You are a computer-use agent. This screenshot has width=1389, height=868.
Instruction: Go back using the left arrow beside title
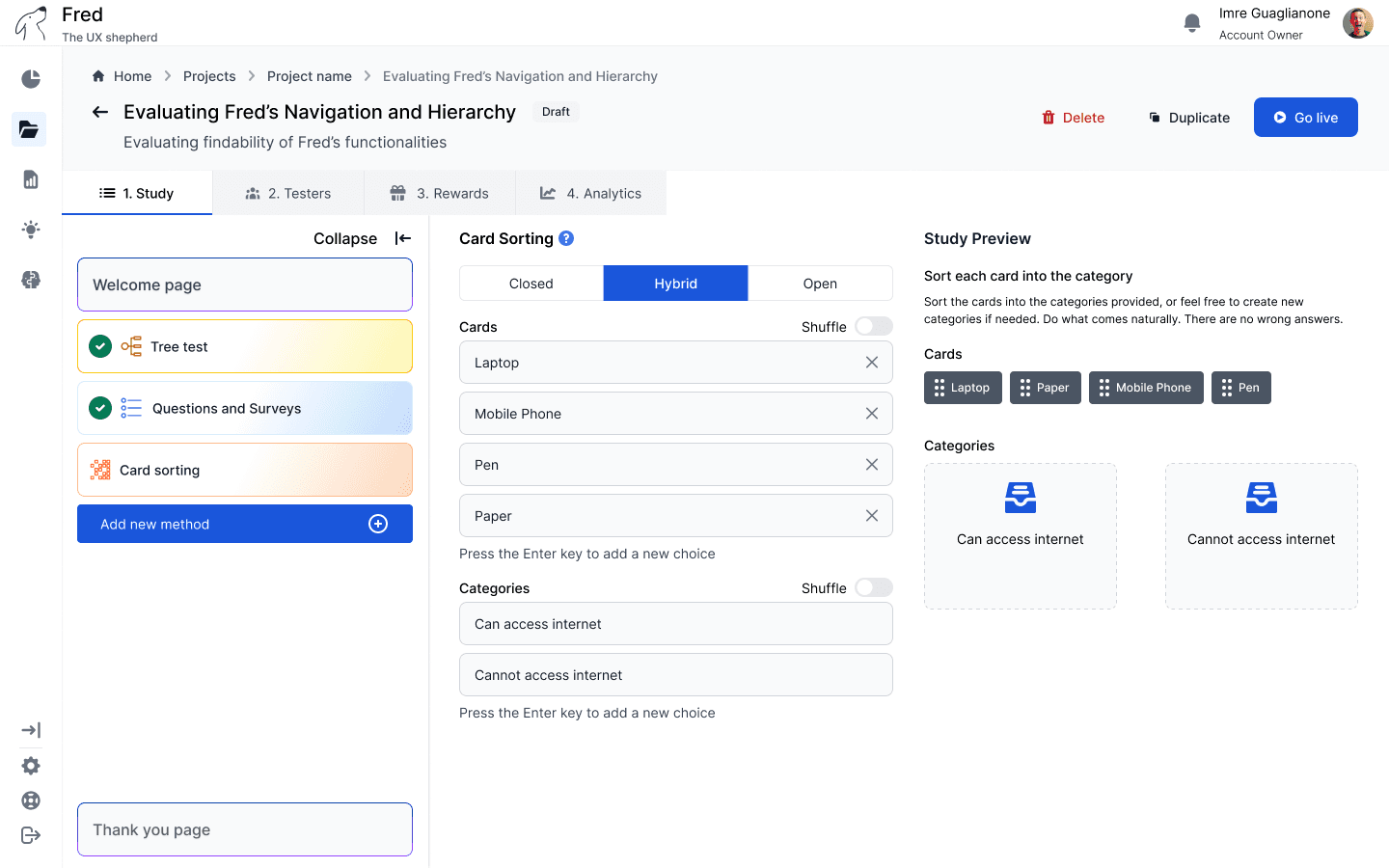coord(100,112)
